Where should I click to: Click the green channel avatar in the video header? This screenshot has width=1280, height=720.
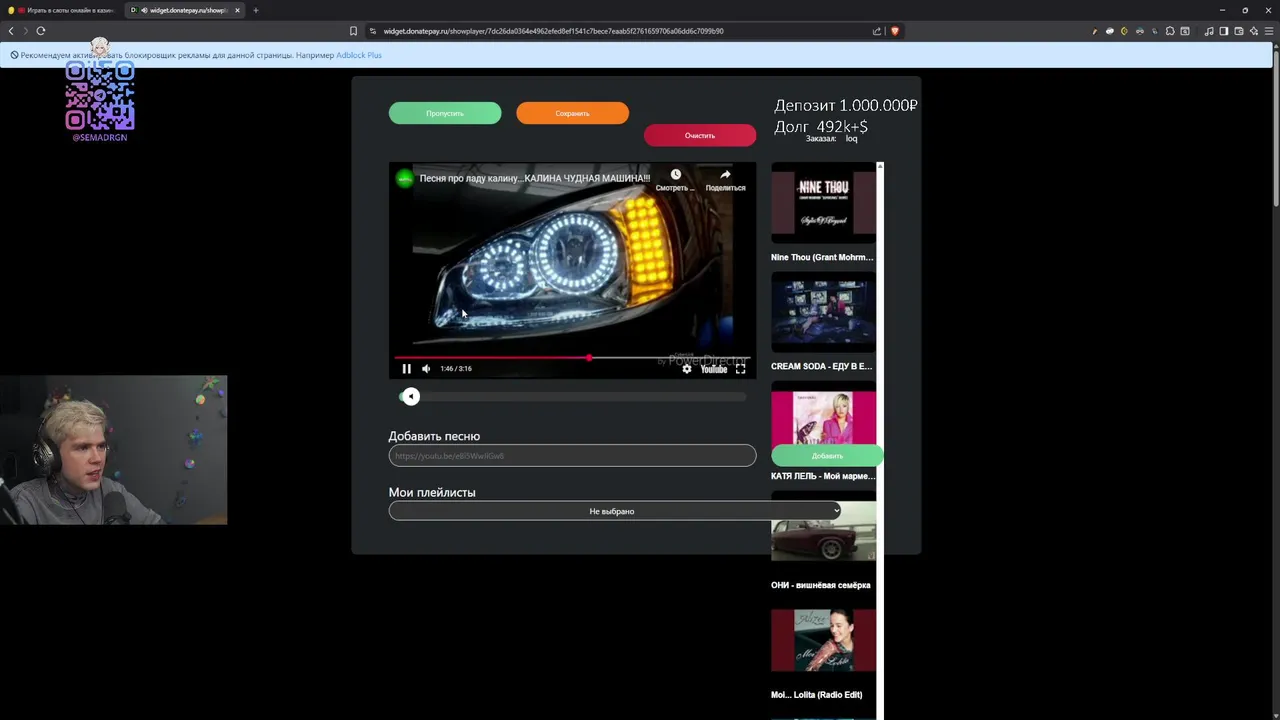[404, 178]
